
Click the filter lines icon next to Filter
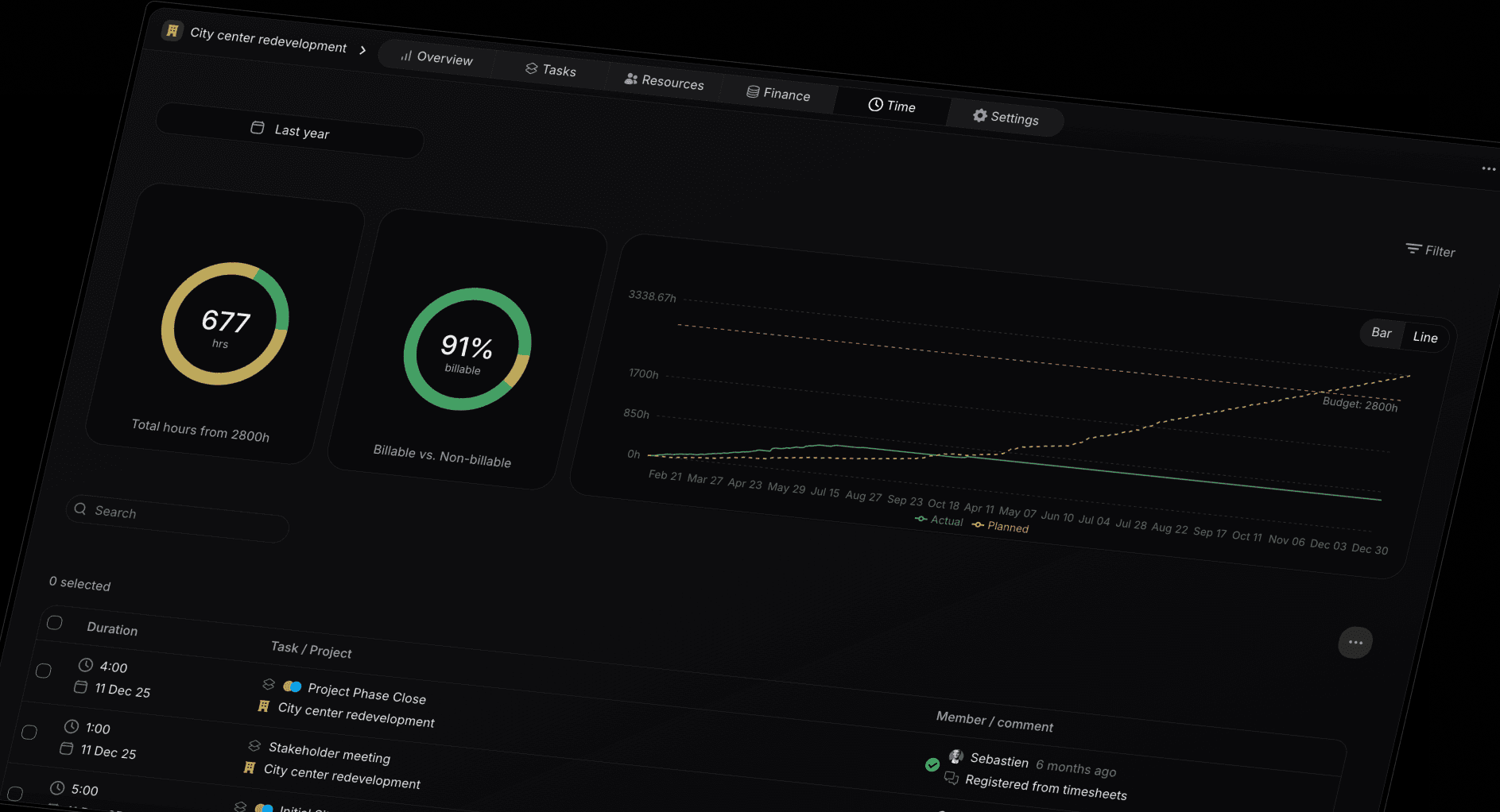[x=1413, y=249]
